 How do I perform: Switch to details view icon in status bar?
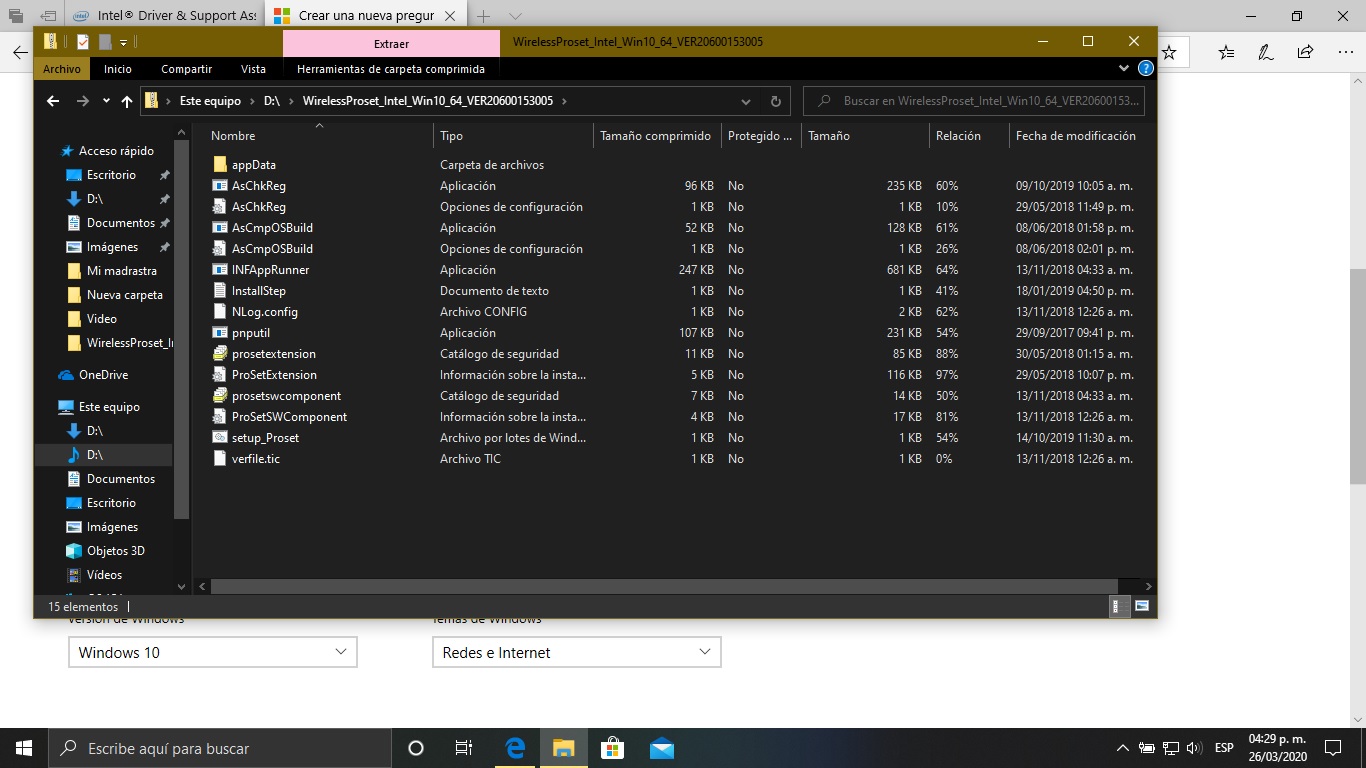click(1121, 606)
